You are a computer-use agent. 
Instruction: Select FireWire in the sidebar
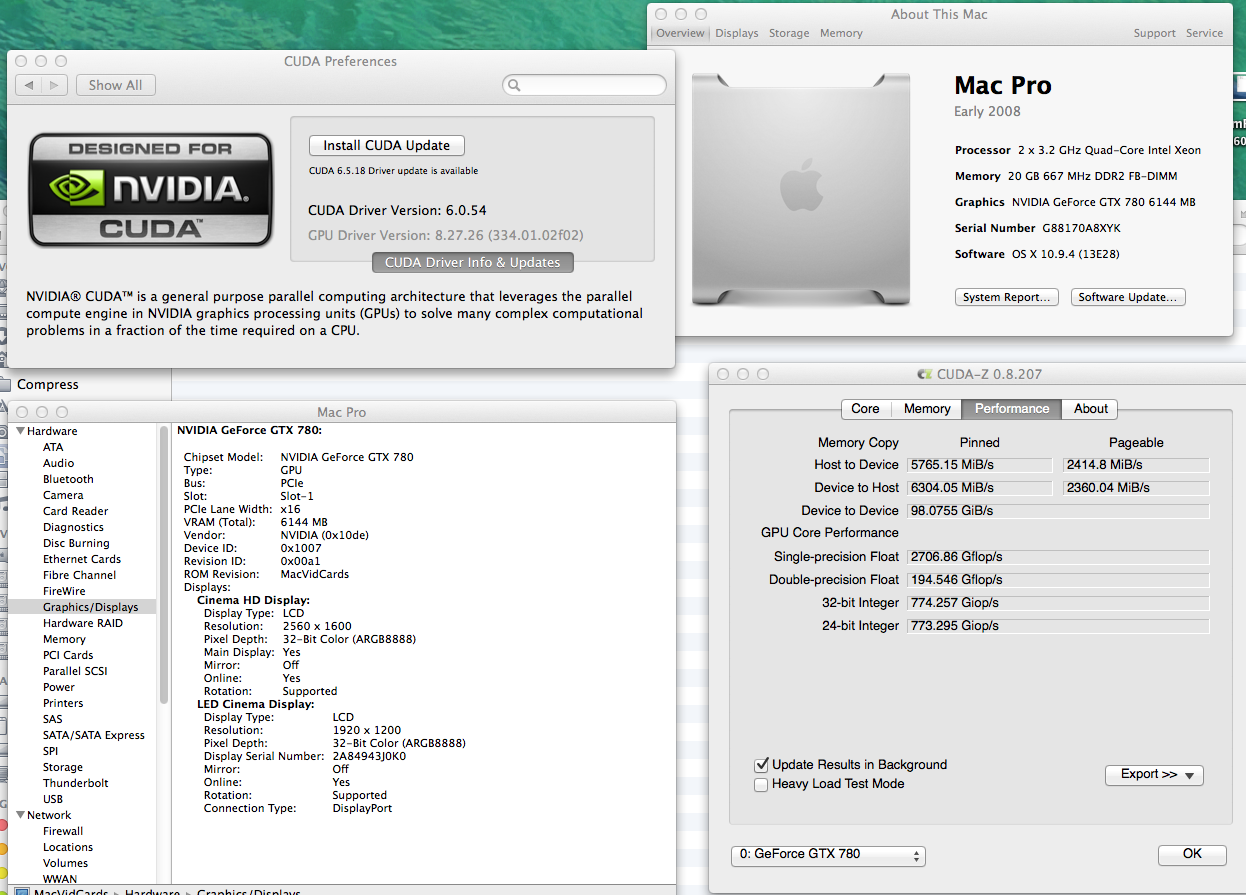[64, 592]
